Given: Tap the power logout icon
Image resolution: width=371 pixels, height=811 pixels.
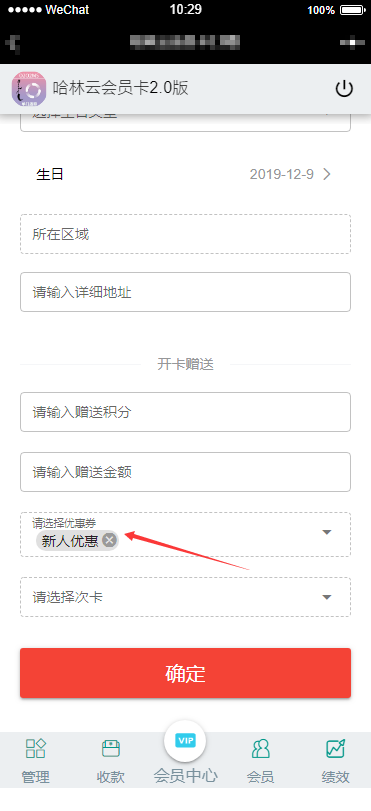Looking at the screenshot, I should point(344,89).
